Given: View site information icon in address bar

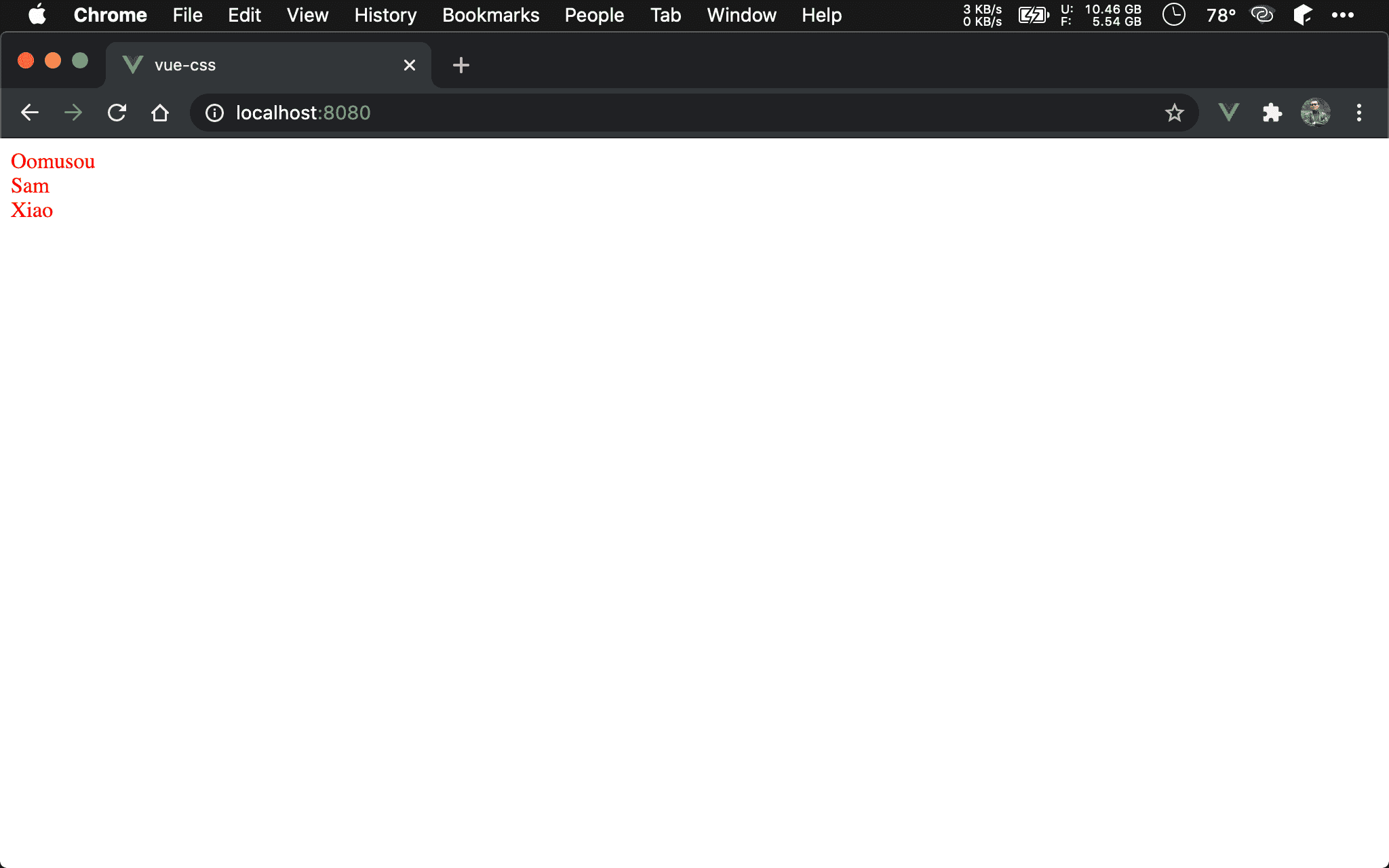Looking at the screenshot, I should 214,113.
